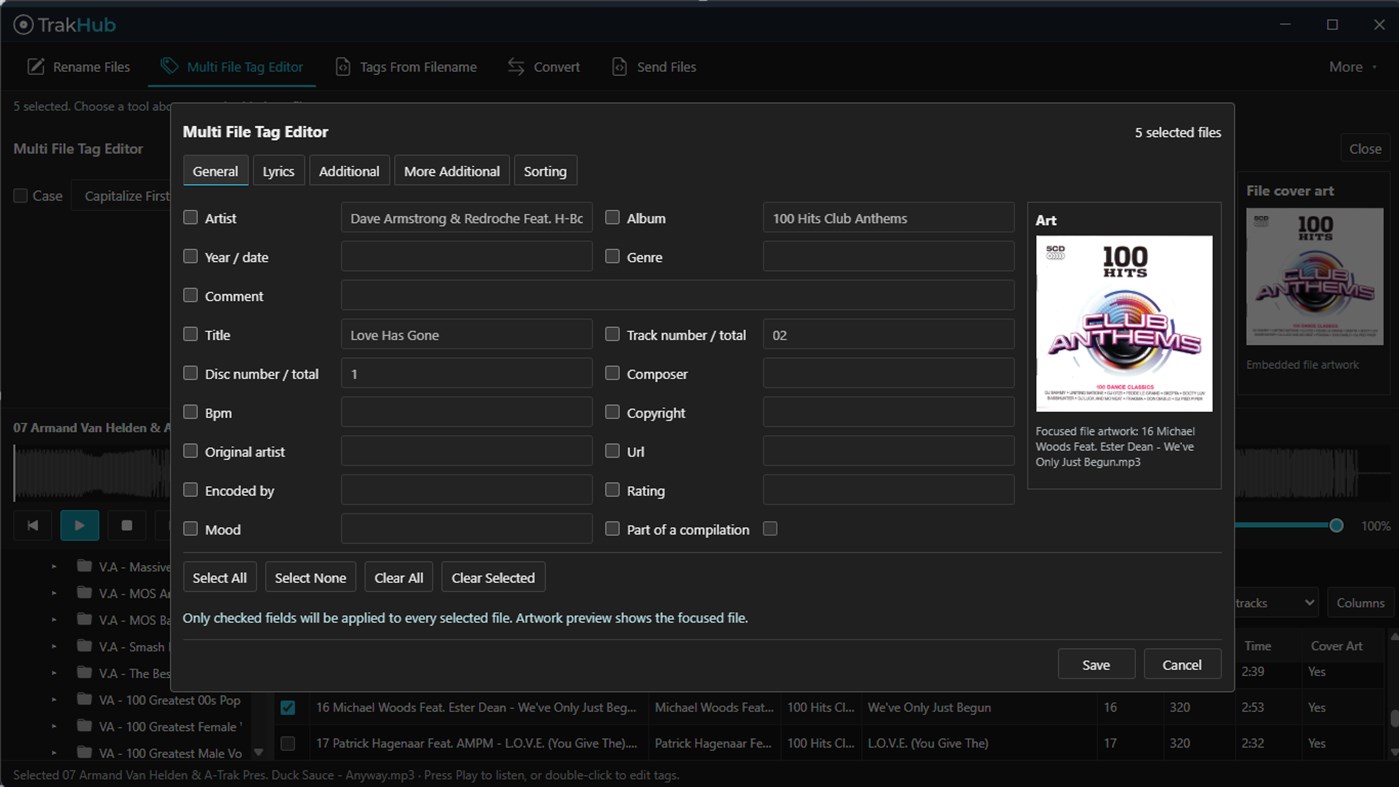Screen dimensions: 1399x787
Task: Click the previous track playback button
Action: click(33, 525)
